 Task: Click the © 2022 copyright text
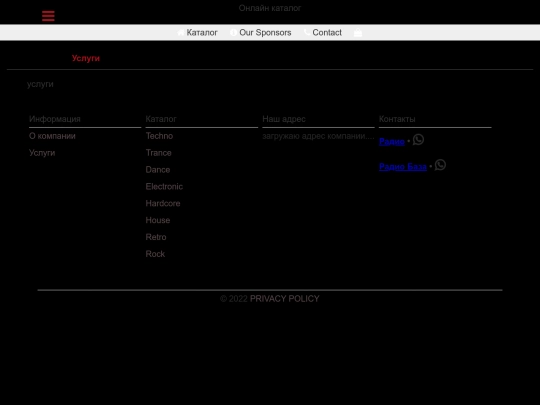tap(234, 299)
